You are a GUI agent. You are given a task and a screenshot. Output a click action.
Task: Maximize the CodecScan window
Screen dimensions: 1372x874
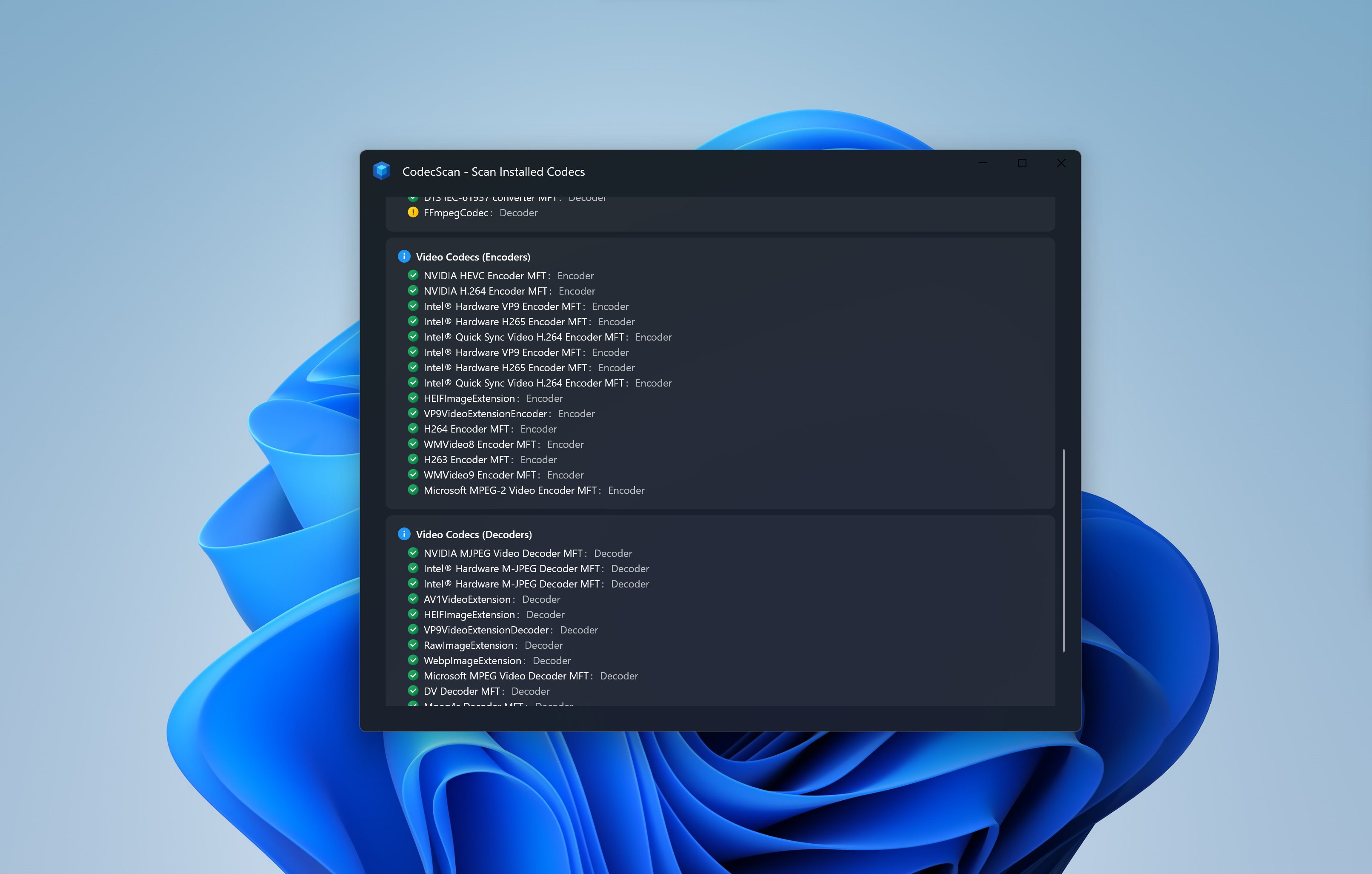click(1022, 163)
